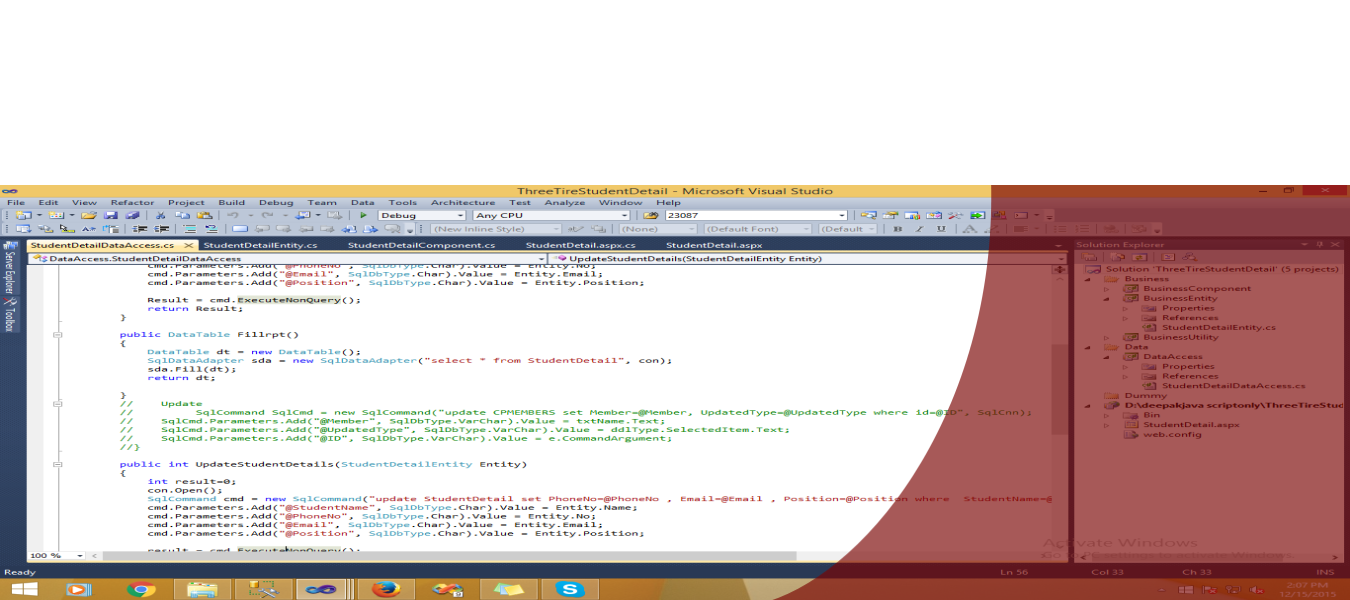Expand the BusinessComponent project node
1350x600 pixels.
click(x=1106, y=289)
